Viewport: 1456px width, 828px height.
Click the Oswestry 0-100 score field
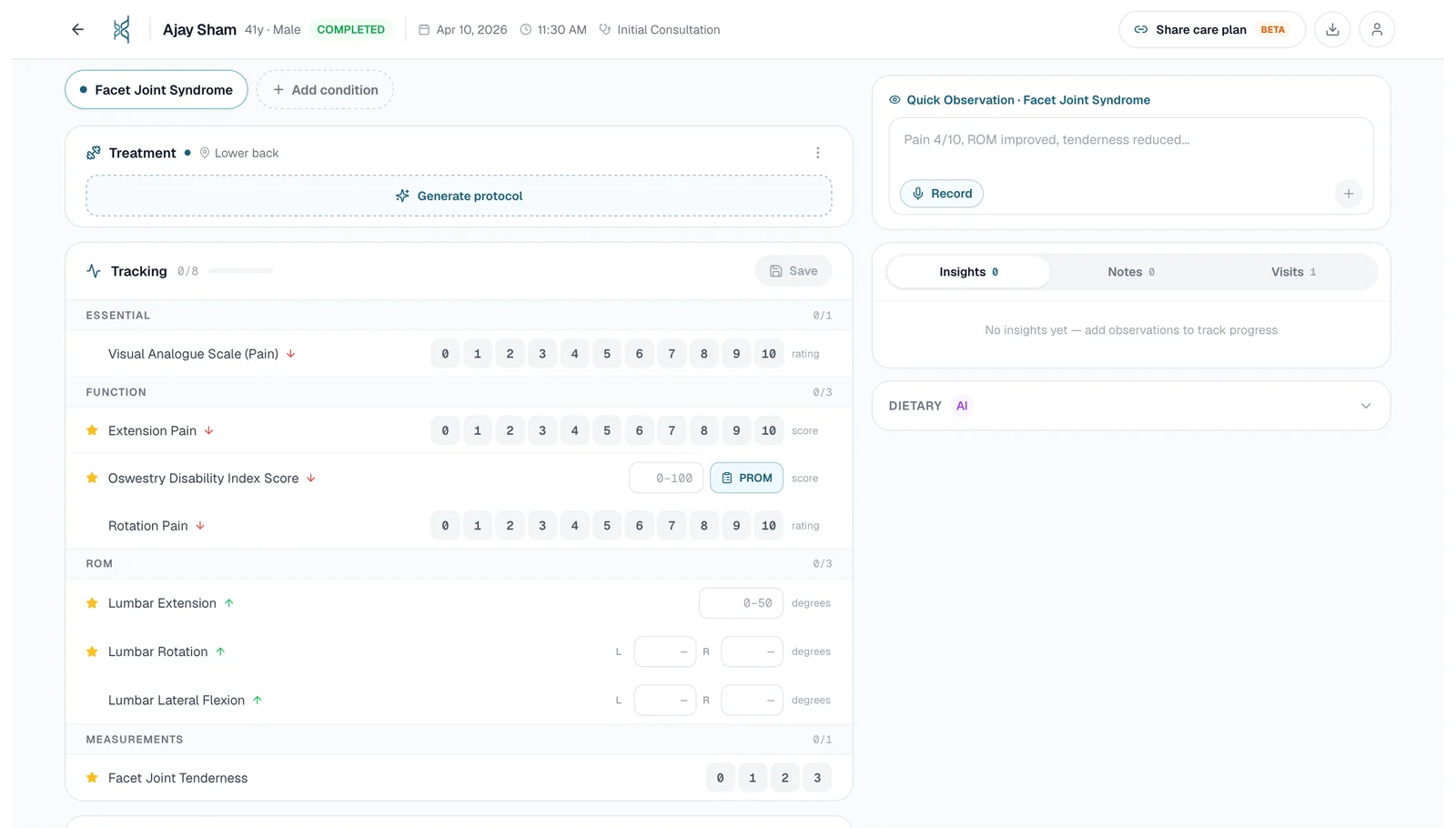pyautogui.click(x=666, y=478)
